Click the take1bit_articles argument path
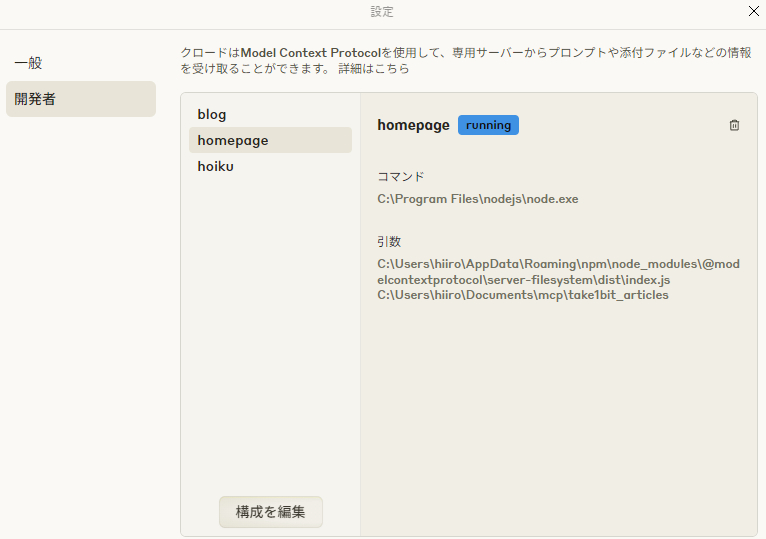766x539 pixels. [x=522, y=295]
